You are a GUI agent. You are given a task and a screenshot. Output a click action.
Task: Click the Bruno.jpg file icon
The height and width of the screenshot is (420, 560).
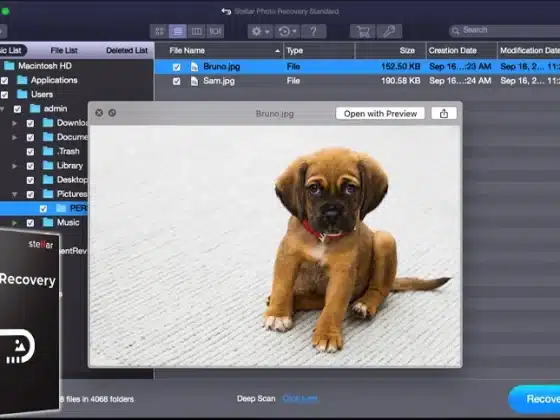(194, 67)
